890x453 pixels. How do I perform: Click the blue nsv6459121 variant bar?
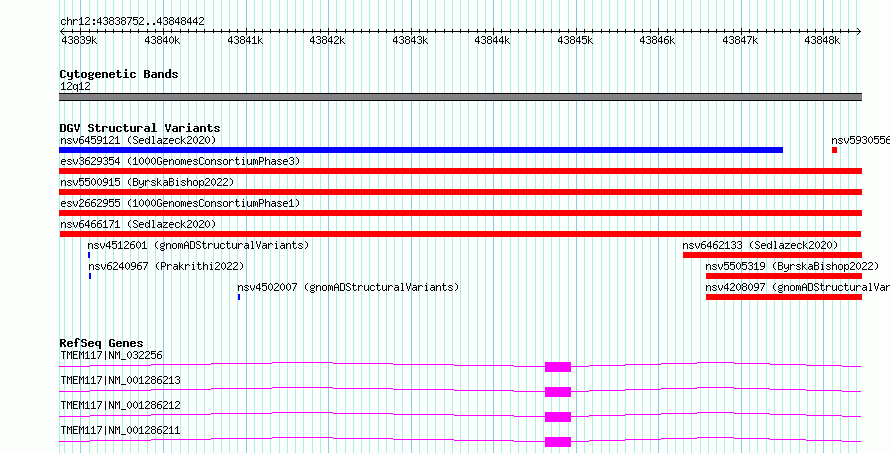coord(421,150)
